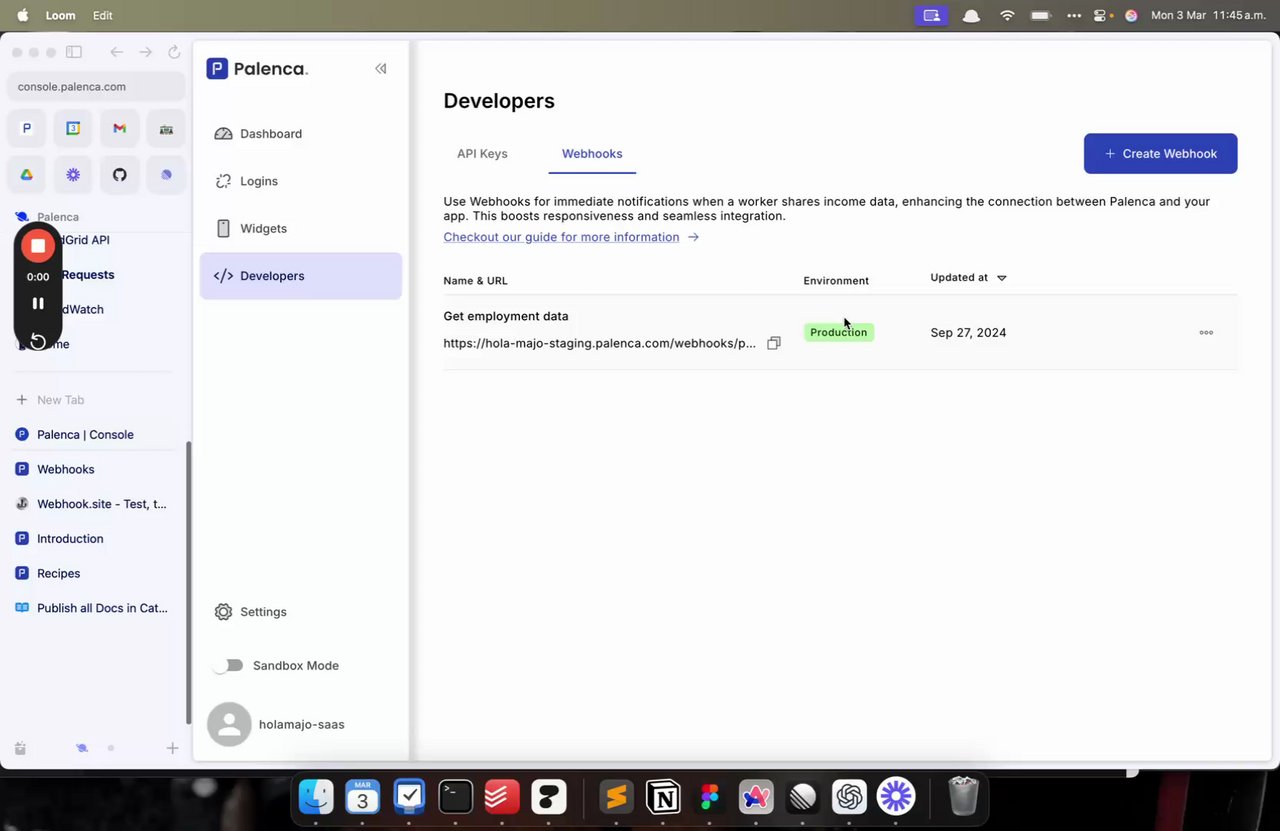Open Calendar from the dock
The height and width of the screenshot is (831, 1280).
pyautogui.click(x=363, y=797)
